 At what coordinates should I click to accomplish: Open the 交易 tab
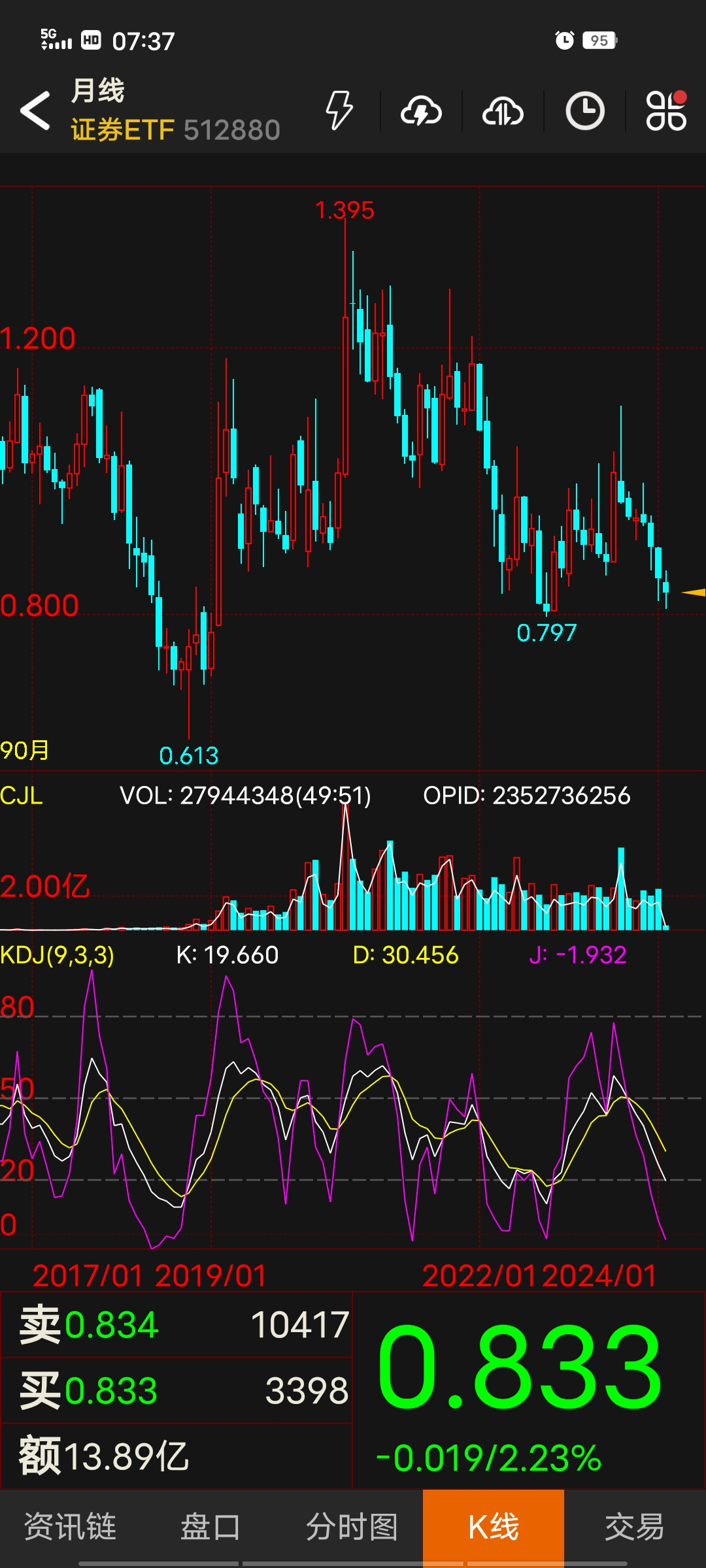(x=634, y=1527)
